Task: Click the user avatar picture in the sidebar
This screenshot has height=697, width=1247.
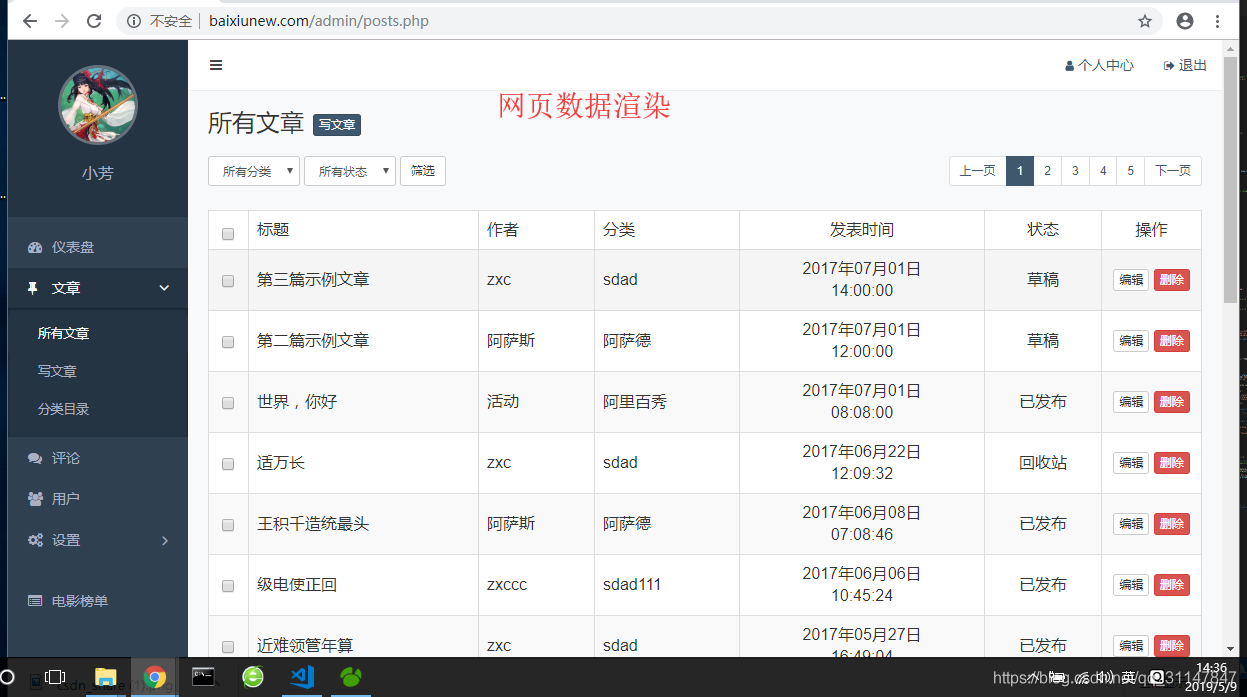Action: point(98,105)
